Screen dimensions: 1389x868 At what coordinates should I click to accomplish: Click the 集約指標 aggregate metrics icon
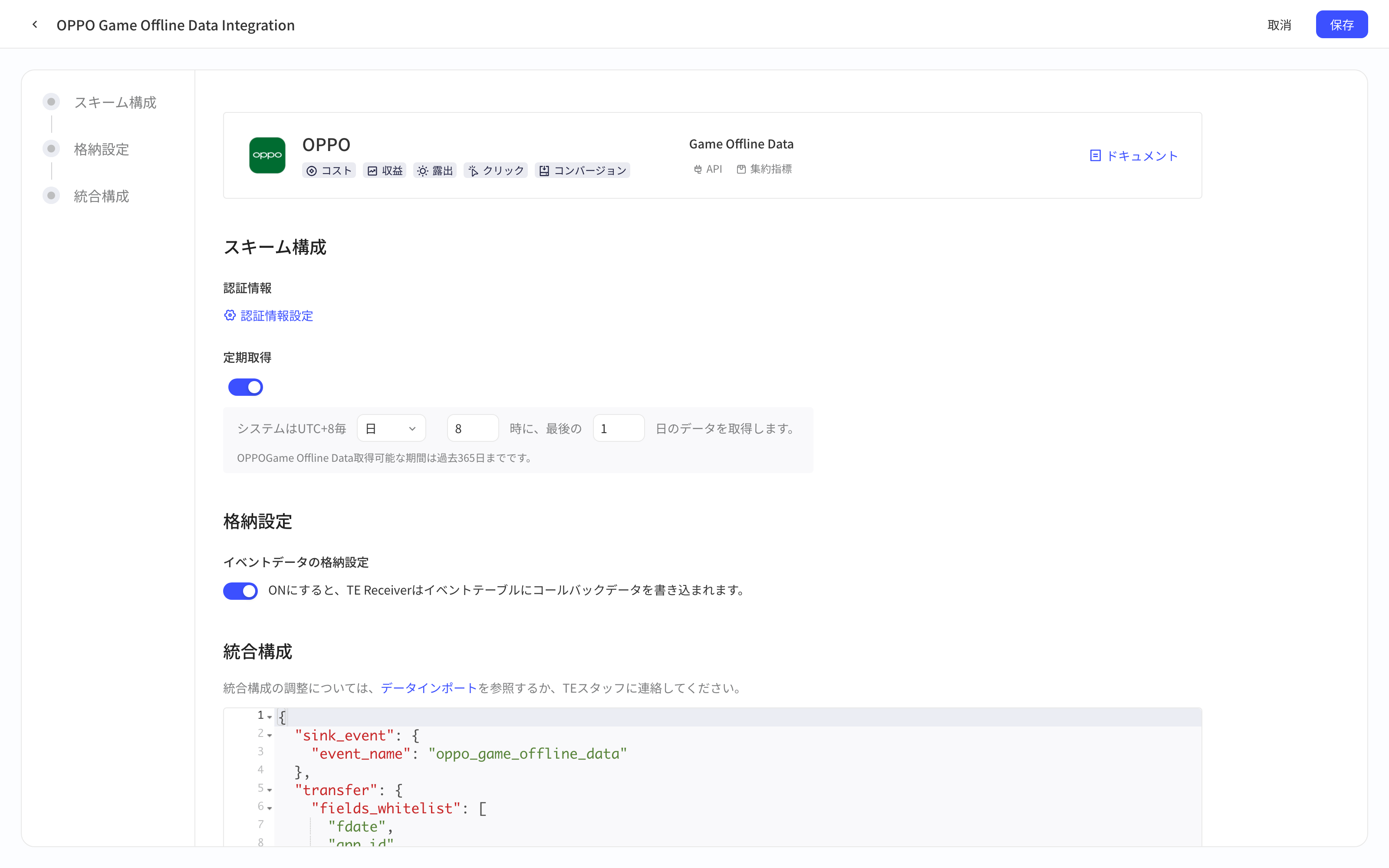click(x=741, y=169)
